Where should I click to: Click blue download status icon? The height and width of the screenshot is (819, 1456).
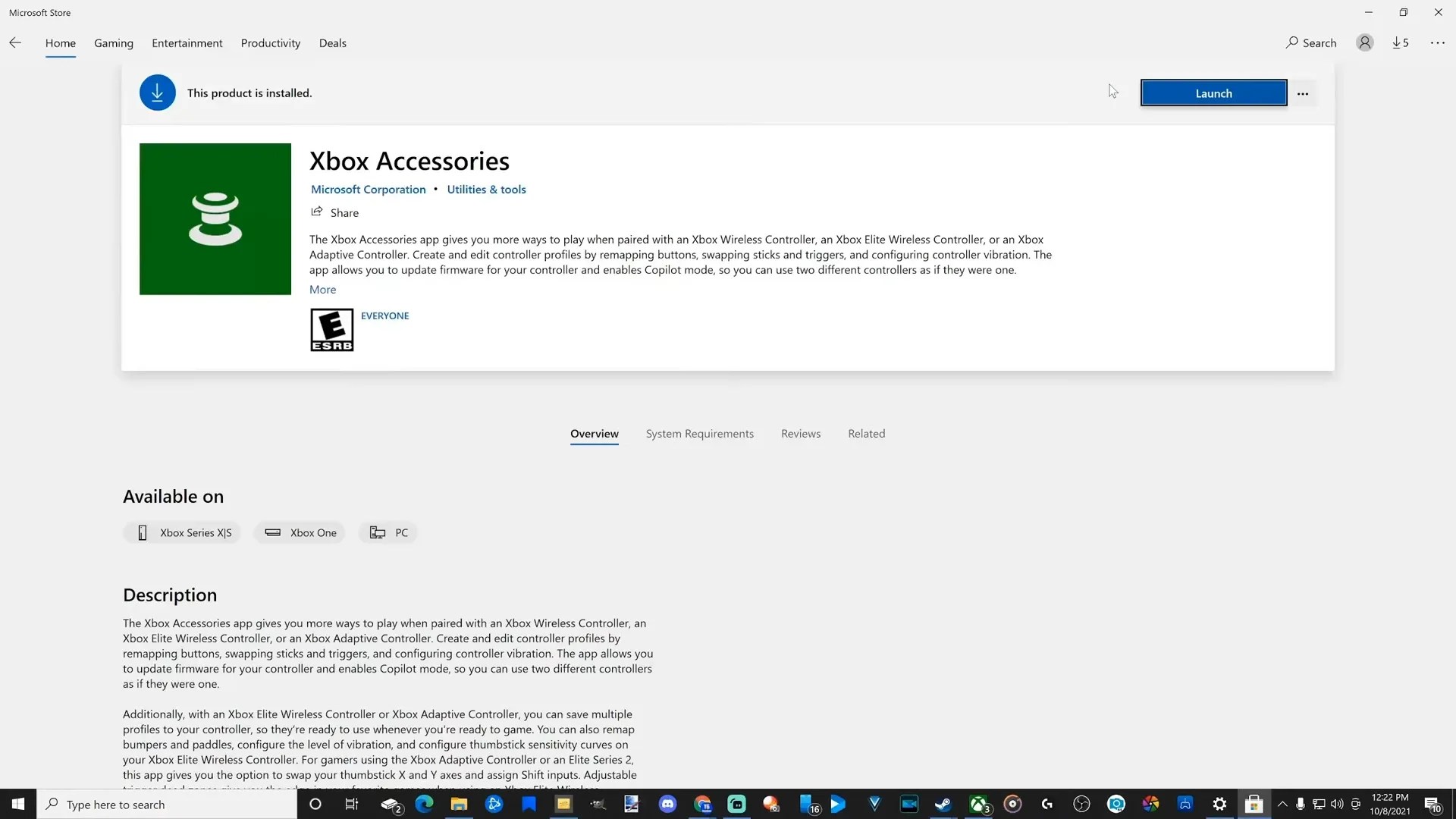click(157, 93)
